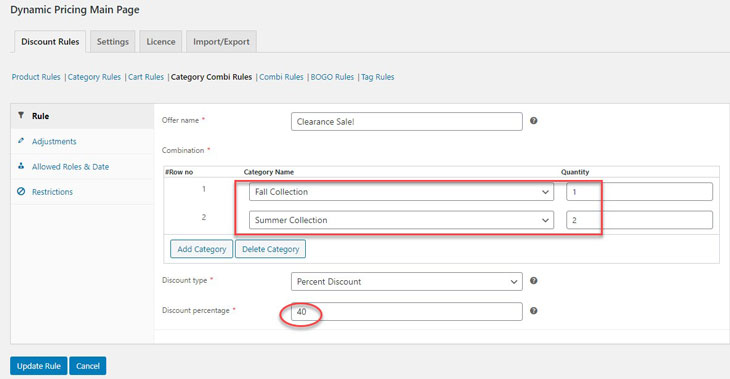This screenshot has height=379, width=730.
Task: Click the help icon beside Discount percentage
Action: pyautogui.click(x=534, y=311)
